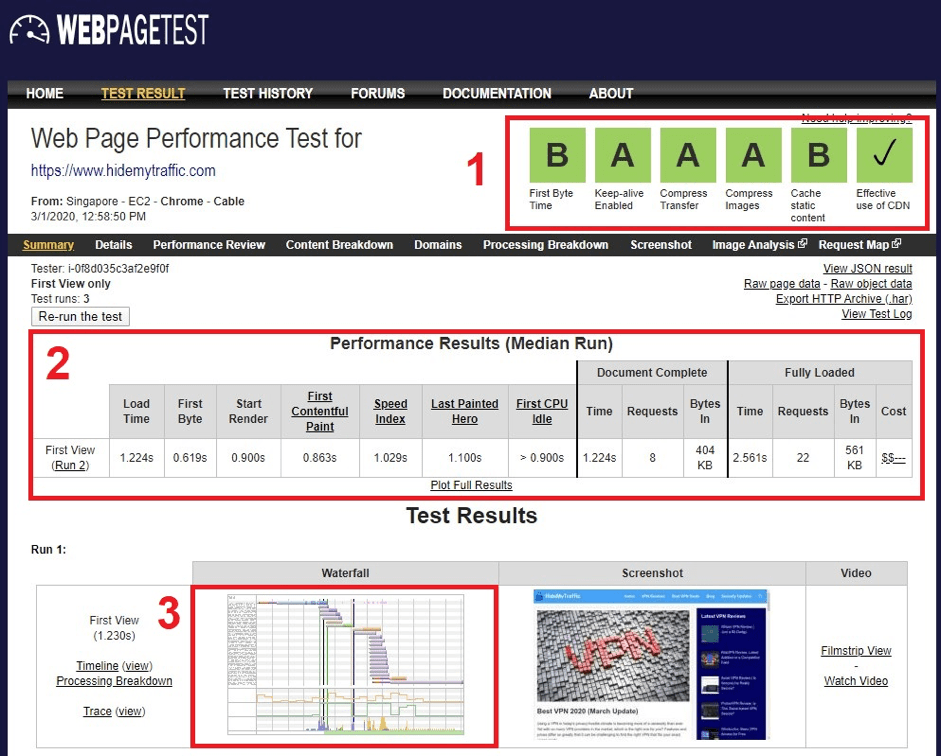This screenshot has height=756, width=941.
Task: Open the First Byte Time B grade
Action: pos(558,155)
